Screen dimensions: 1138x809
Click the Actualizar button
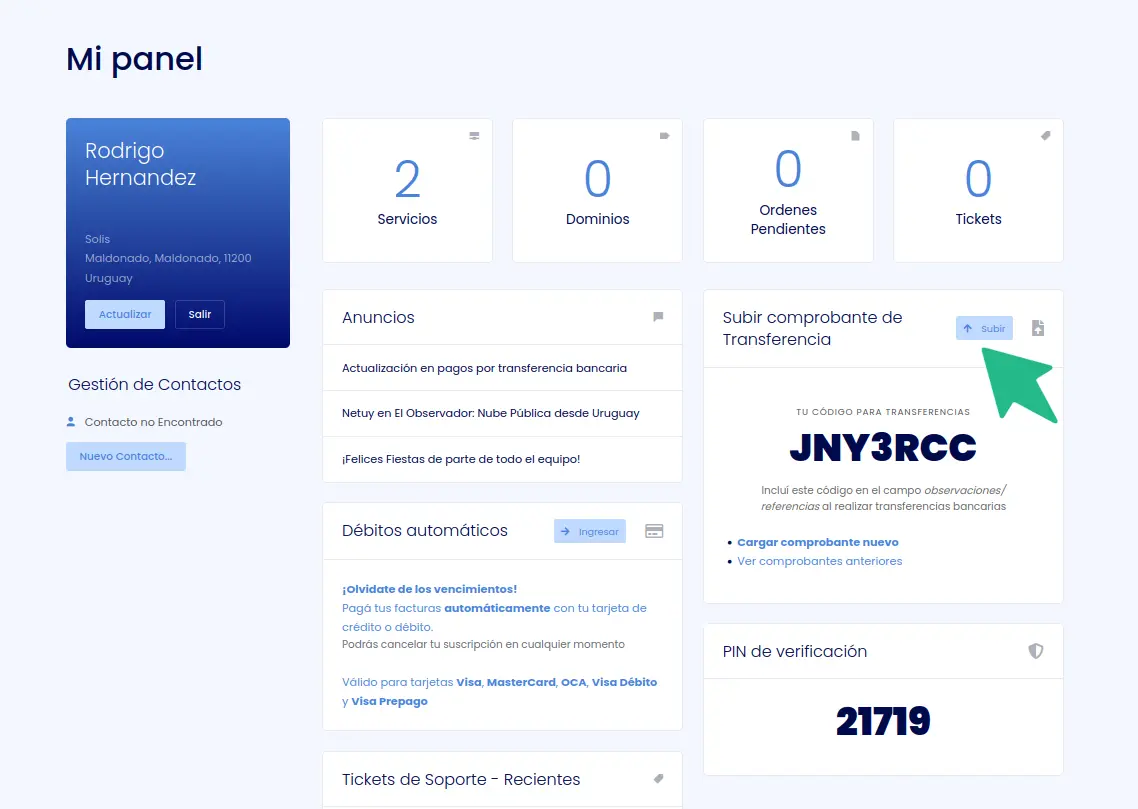tap(125, 314)
